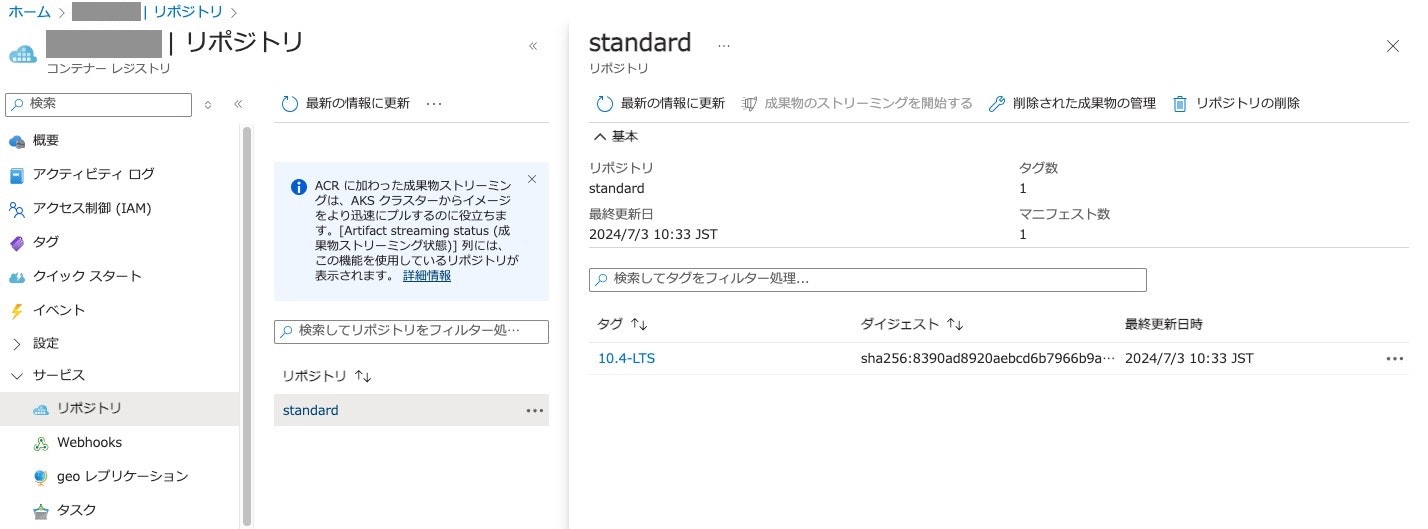This screenshot has height=529, width=1428.
Task: Open the 10.4-LTS tag link
Action: (x=626, y=358)
